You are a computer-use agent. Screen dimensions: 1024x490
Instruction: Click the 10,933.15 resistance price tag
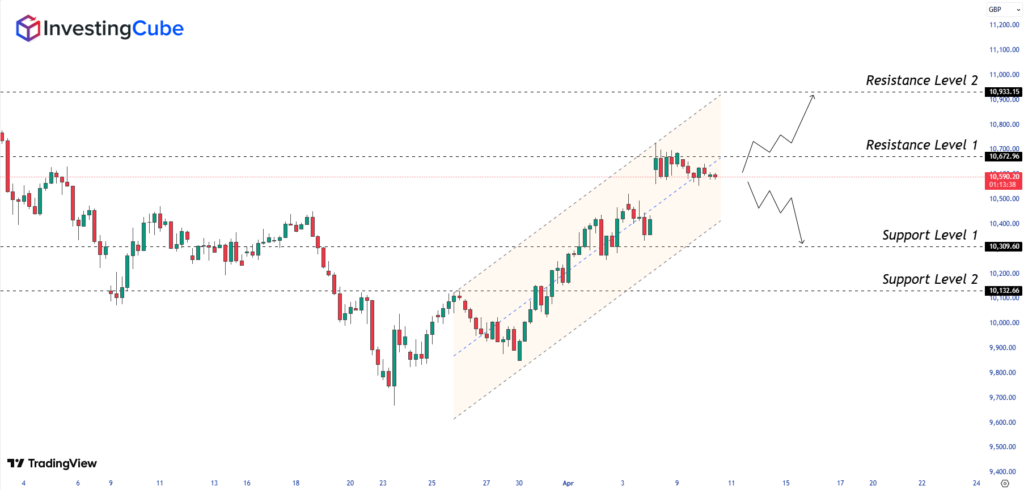(1002, 92)
